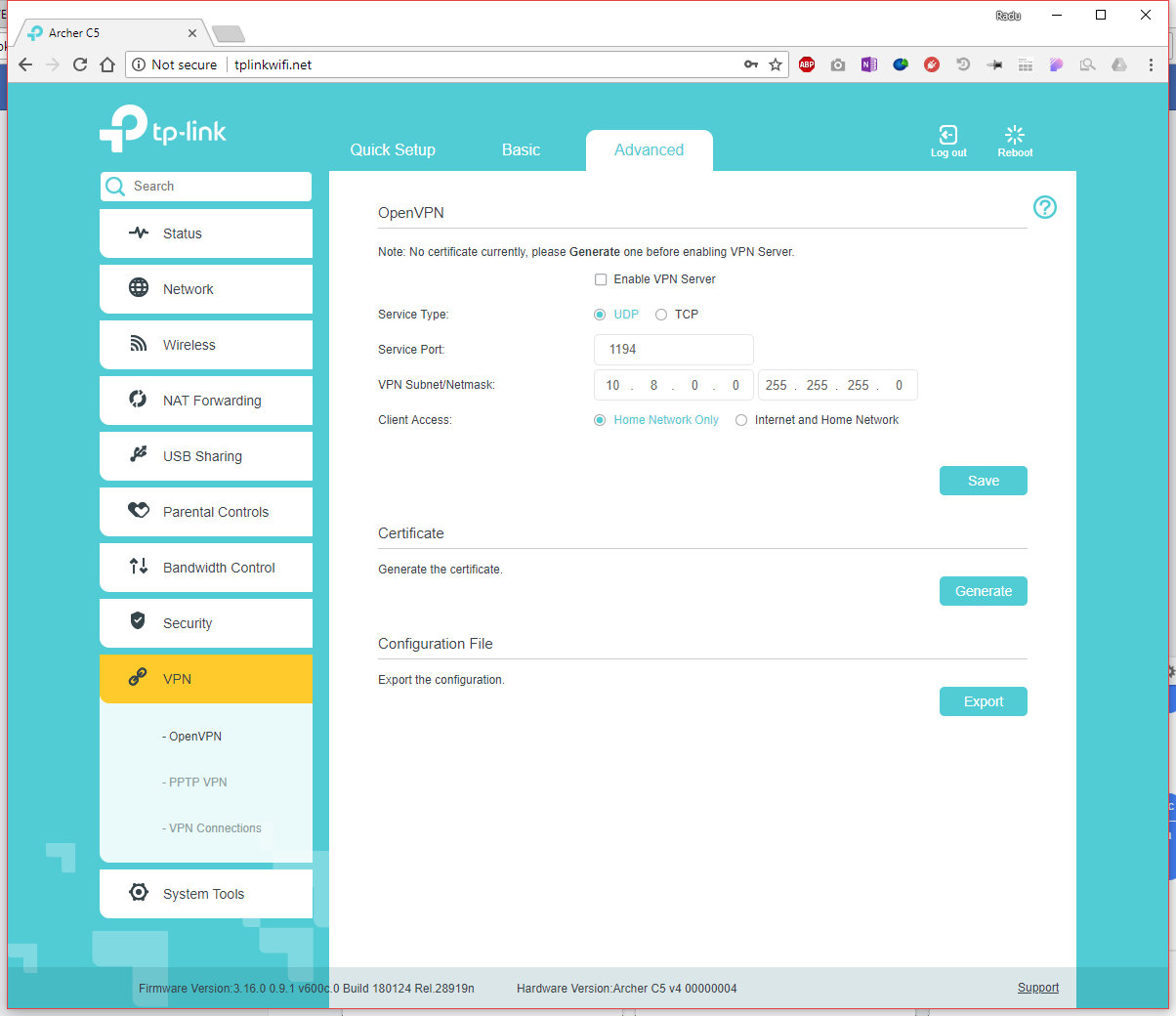Click the Generate certificate button
Image resolution: width=1176 pixels, height=1016 pixels.
(983, 591)
